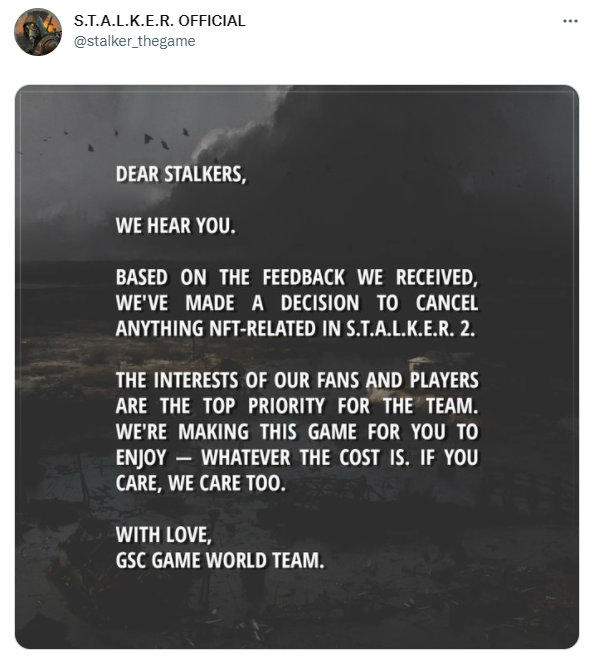Select the 'WE HEAR YOU.' line
This screenshot has width=596, height=661.
pyautogui.click(x=175, y=226)
